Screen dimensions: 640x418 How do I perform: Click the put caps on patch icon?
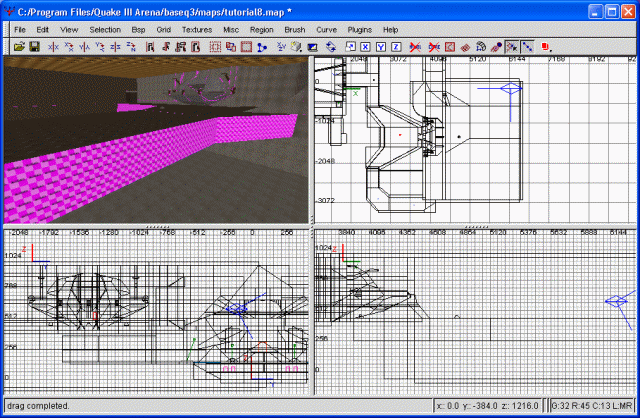tap(496, 47)
